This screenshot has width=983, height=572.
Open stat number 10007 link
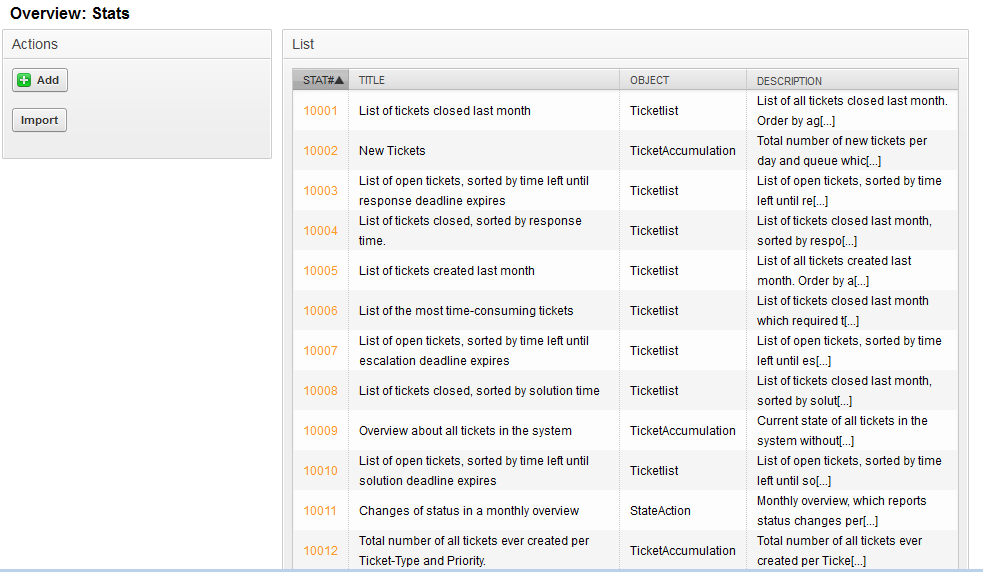[320, 351]
